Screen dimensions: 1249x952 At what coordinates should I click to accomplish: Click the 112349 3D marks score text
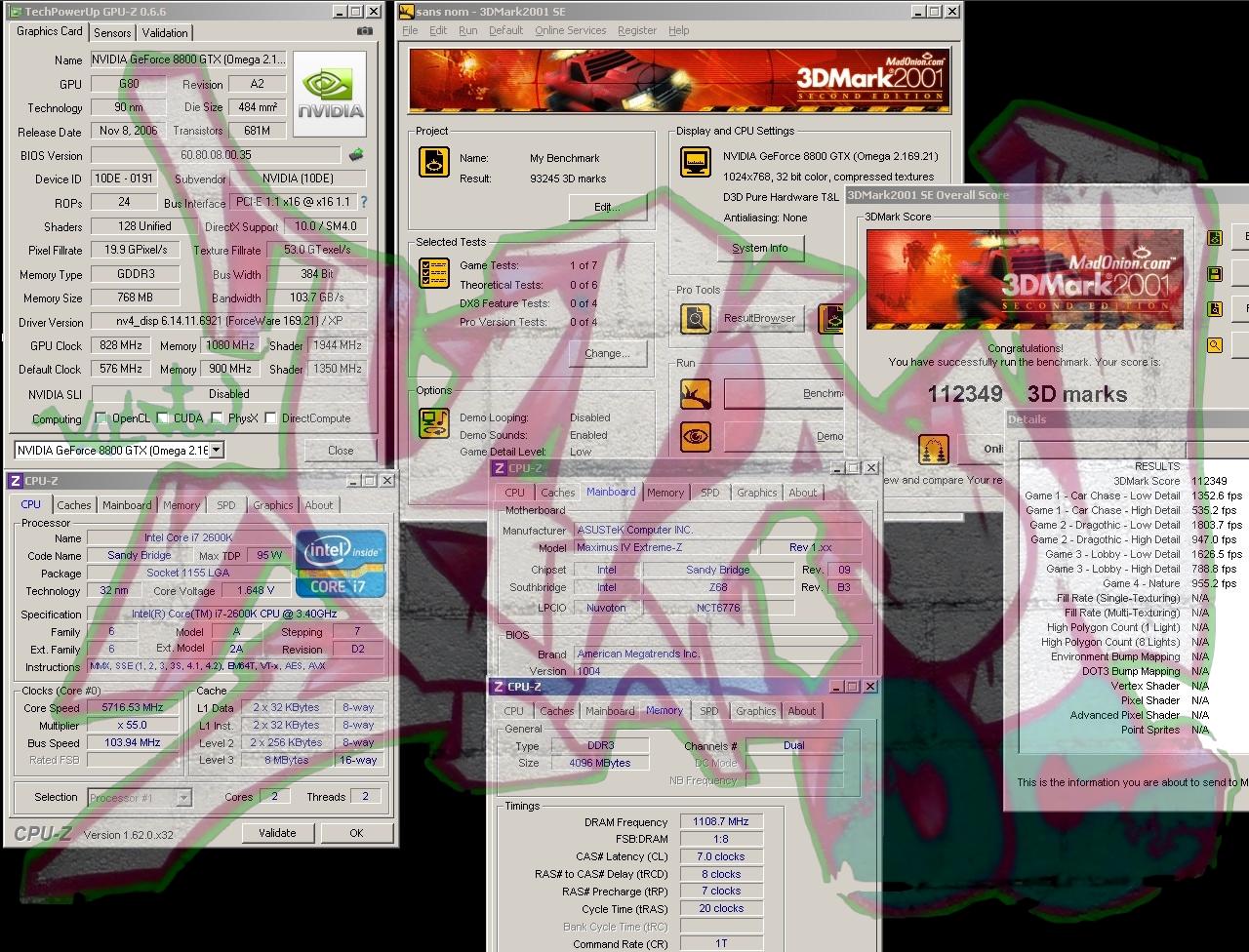click(x=1027, y=394)
